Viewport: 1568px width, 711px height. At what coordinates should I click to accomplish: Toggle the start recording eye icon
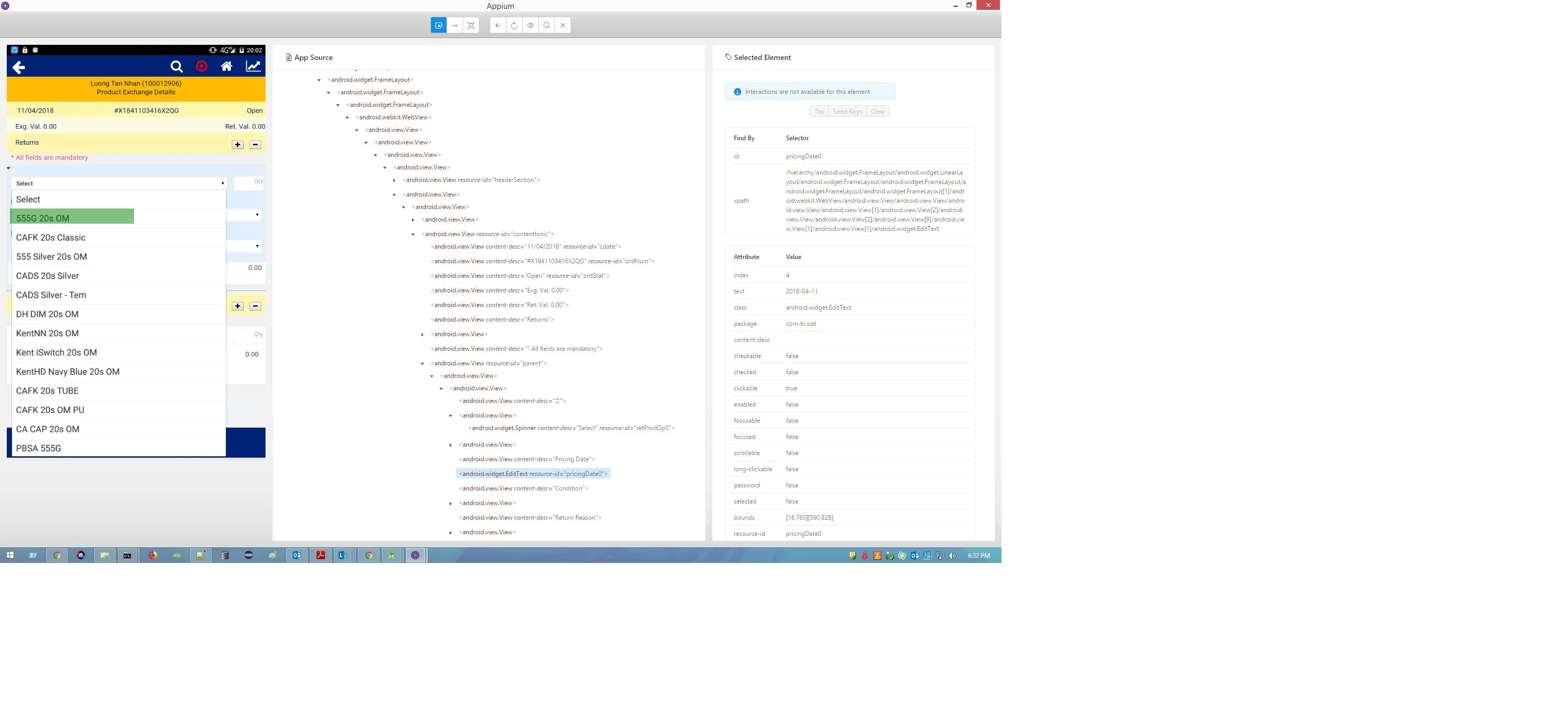[x=531, y=26]
